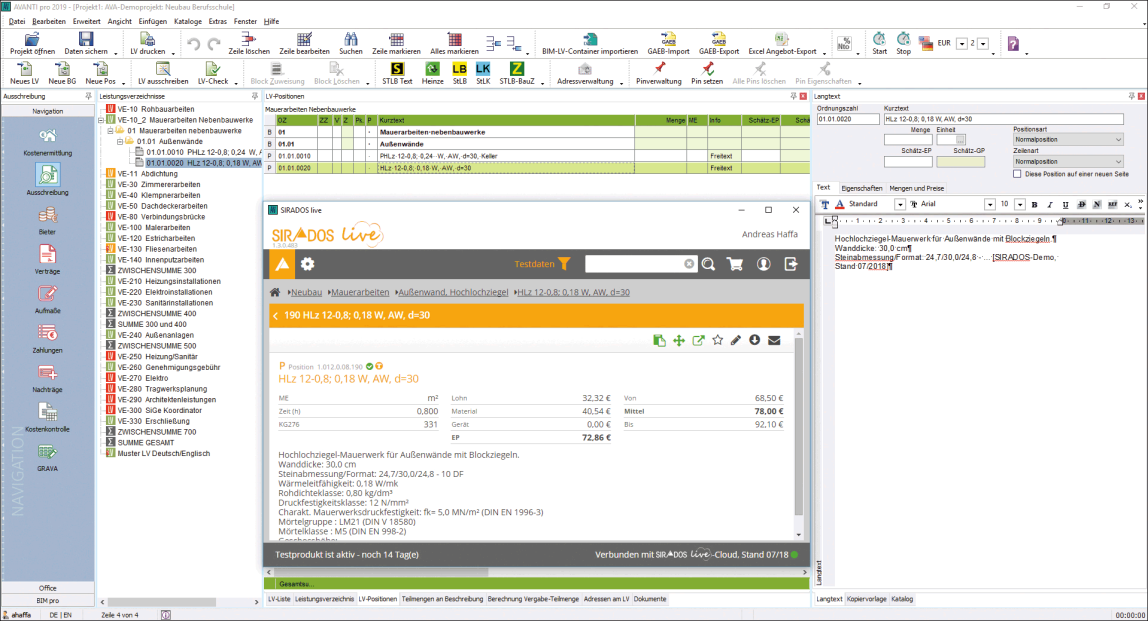Image resolution: width=1148 pixels, height=621 pixels.
Task: Click the Office button in navigation
Action: pyautogui.click(x=48, y=588)
